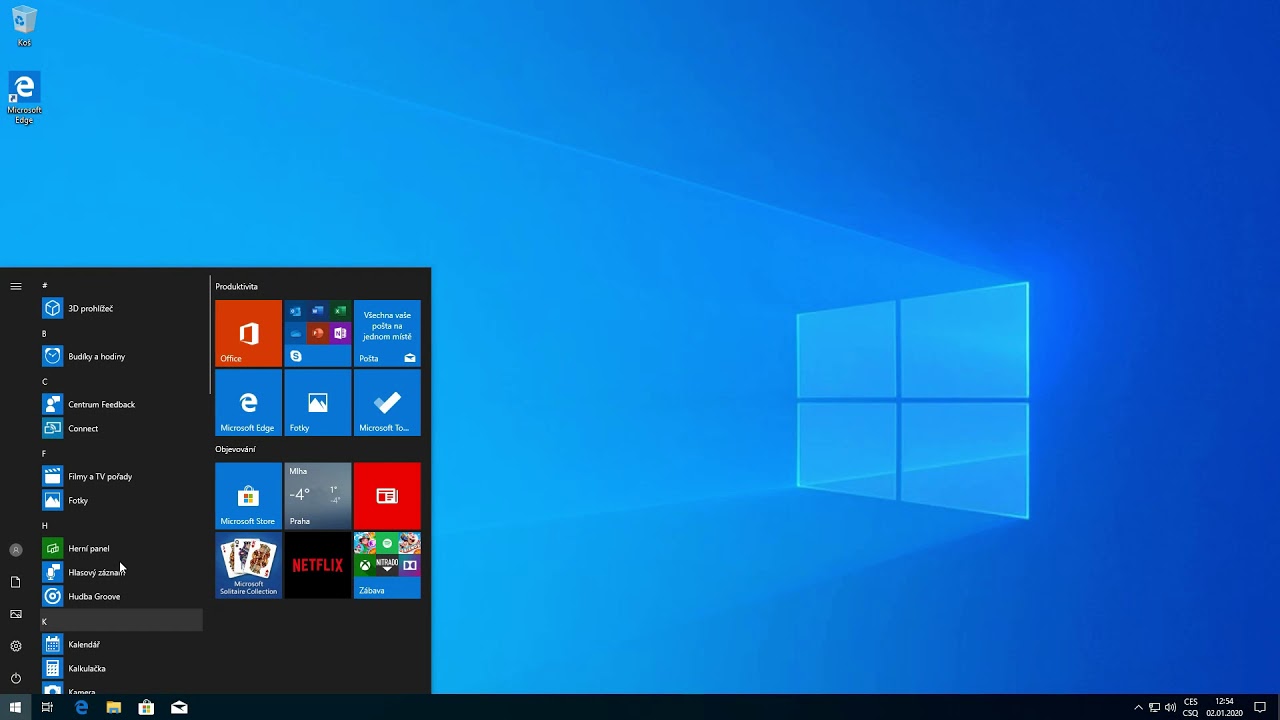This screenshot has width=1280, height=720.
Task: Open the user account icon in Start rail
Action: tap(16, 550)
